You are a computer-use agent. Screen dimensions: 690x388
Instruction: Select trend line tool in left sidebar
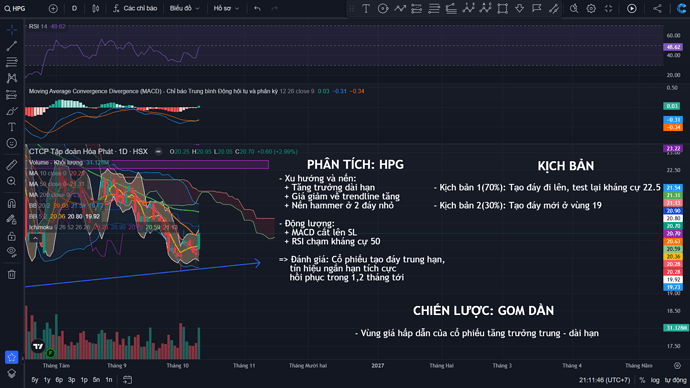tap(12, 46)
